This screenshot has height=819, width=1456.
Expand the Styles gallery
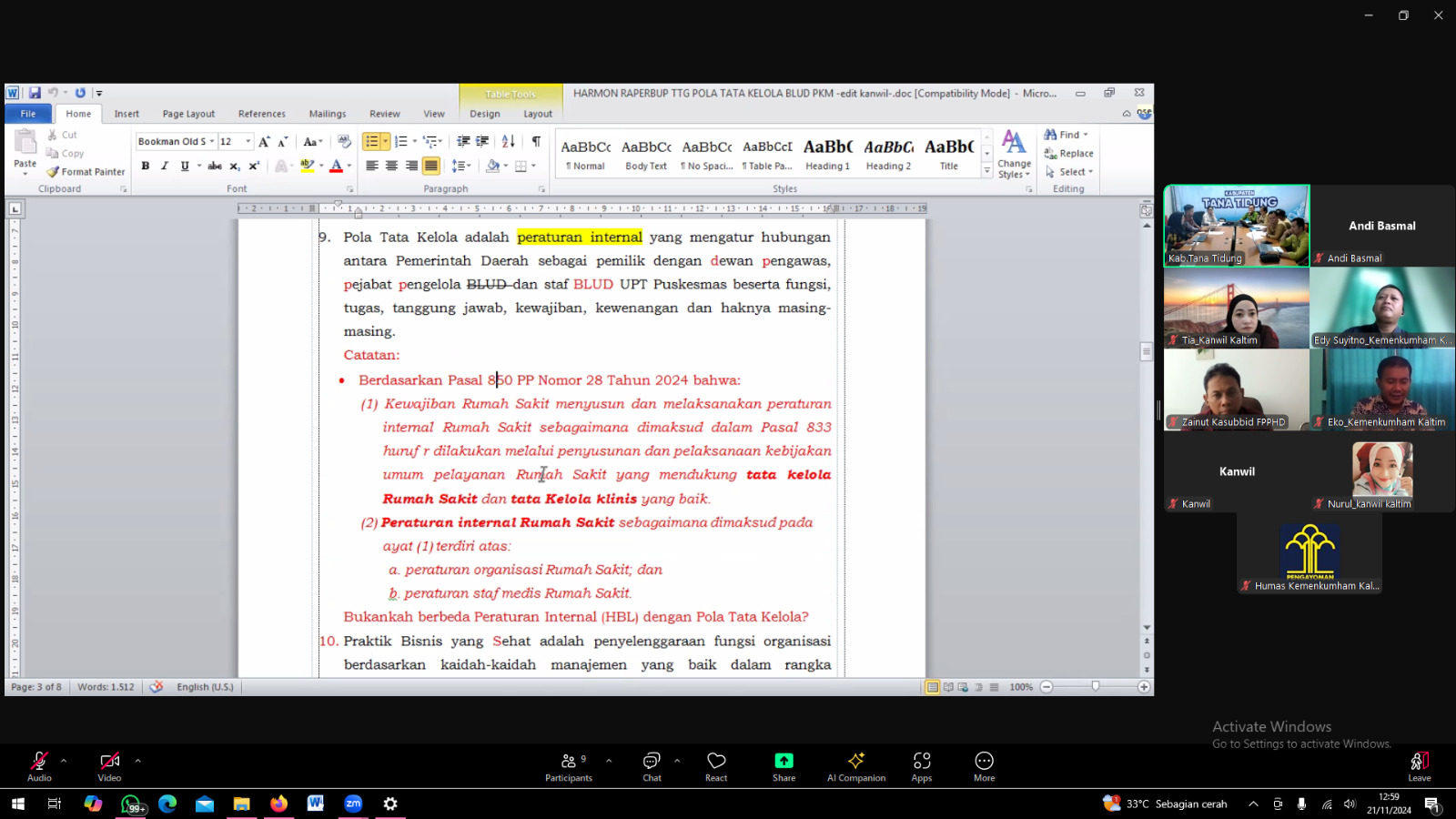coord(986,171)
